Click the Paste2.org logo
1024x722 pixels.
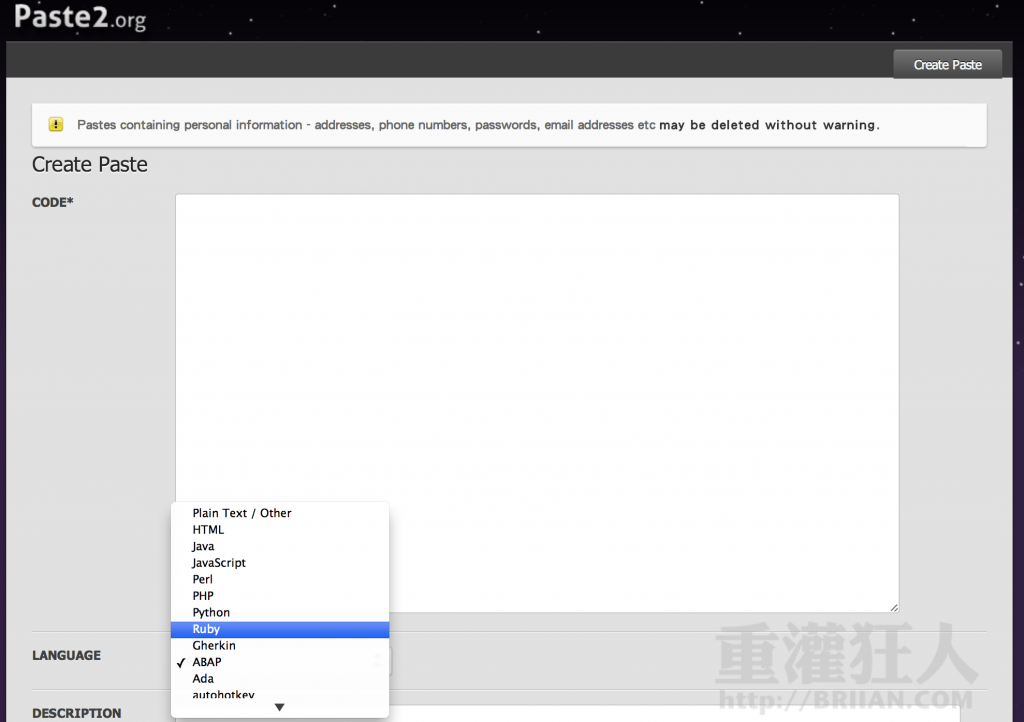(x=80, y=17)
